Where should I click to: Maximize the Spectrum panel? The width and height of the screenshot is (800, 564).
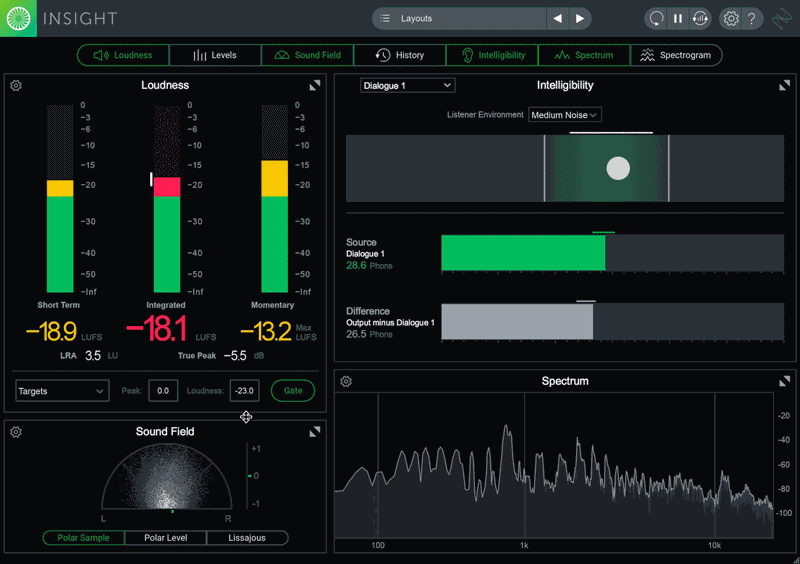pos(784,381)
